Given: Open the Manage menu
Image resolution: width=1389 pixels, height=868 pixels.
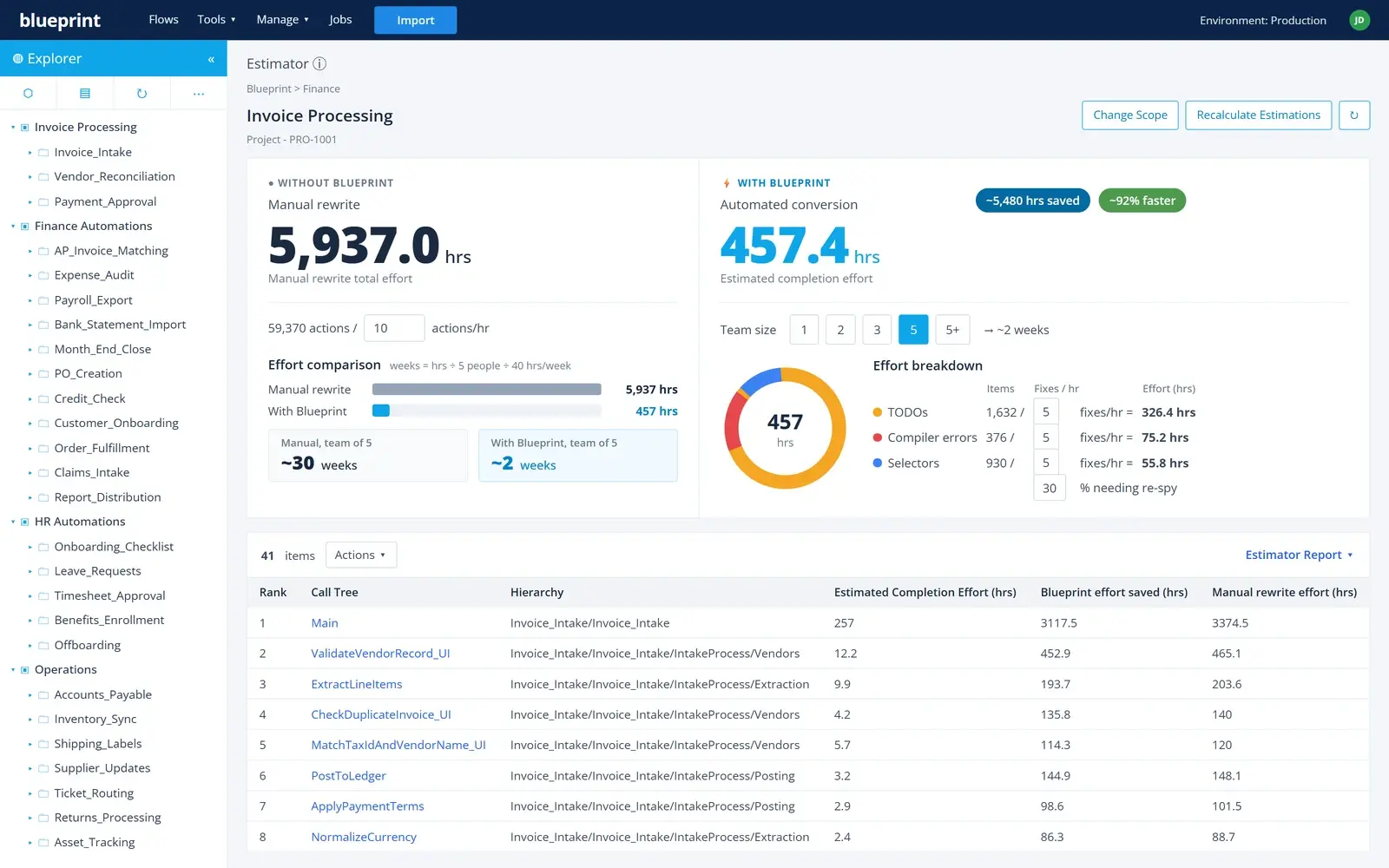Looking at the screenshot, I should tap(282, 20).
